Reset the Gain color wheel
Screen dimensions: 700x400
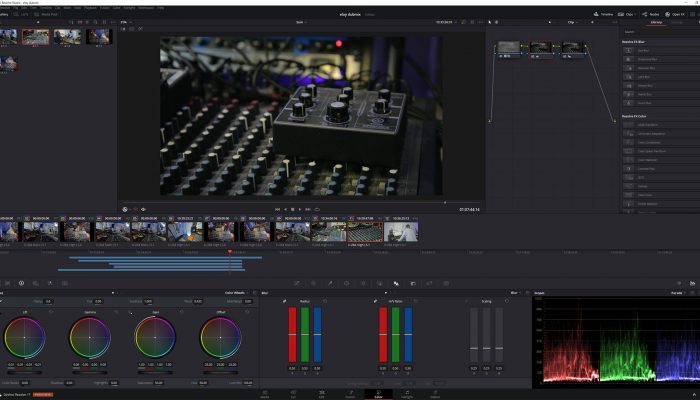click(x=182, y=312)
